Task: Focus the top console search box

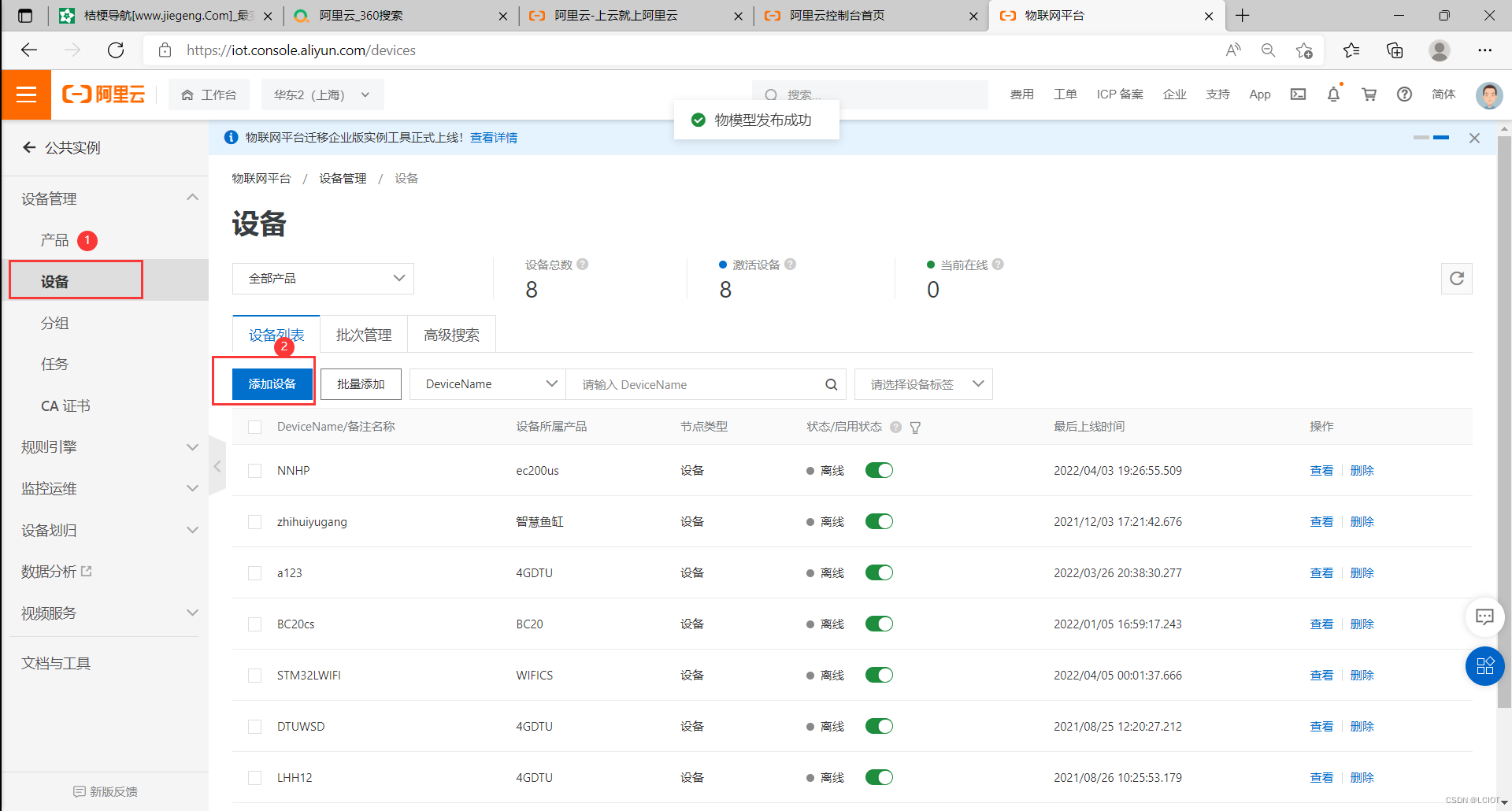Action: pyautogui.click(x=870, y=94)
